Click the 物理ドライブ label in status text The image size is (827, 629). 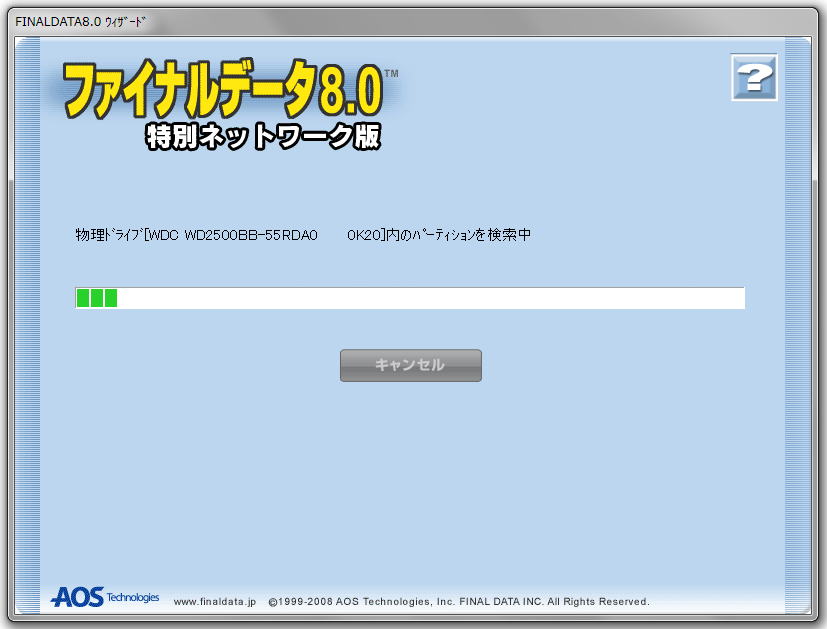click(109, 236)
